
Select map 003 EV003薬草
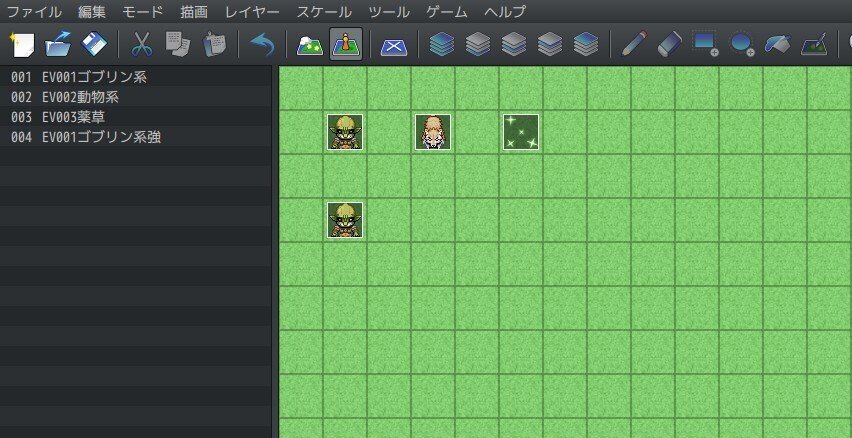coord(136,117)
